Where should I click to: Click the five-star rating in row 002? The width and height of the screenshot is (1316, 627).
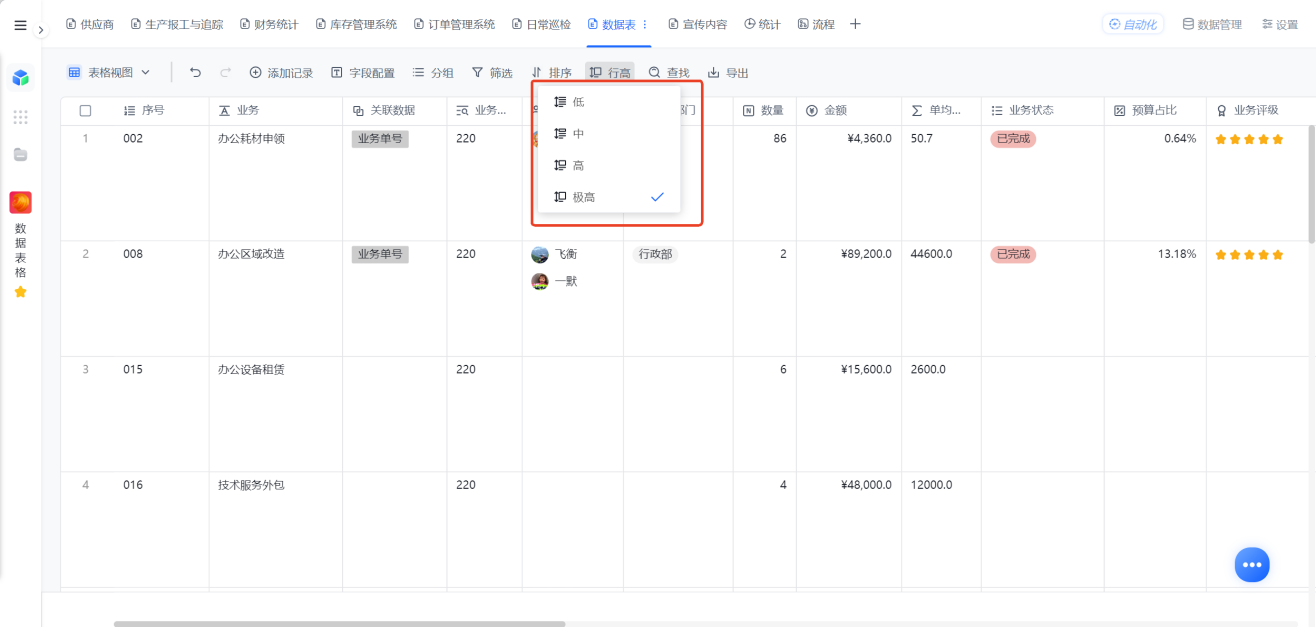pyautogui.click(x=1249, y=139)
